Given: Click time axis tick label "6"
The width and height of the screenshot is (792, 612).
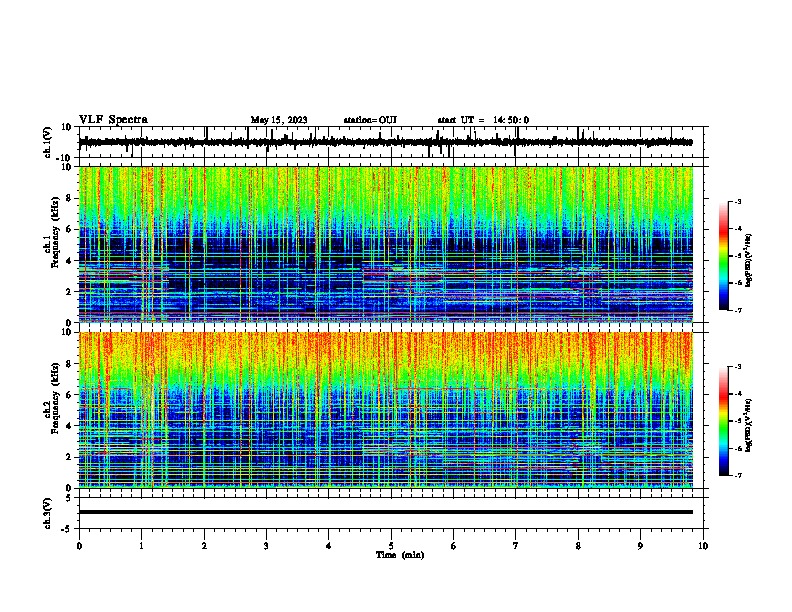Looking at the screenshot, I should point(454,546).
